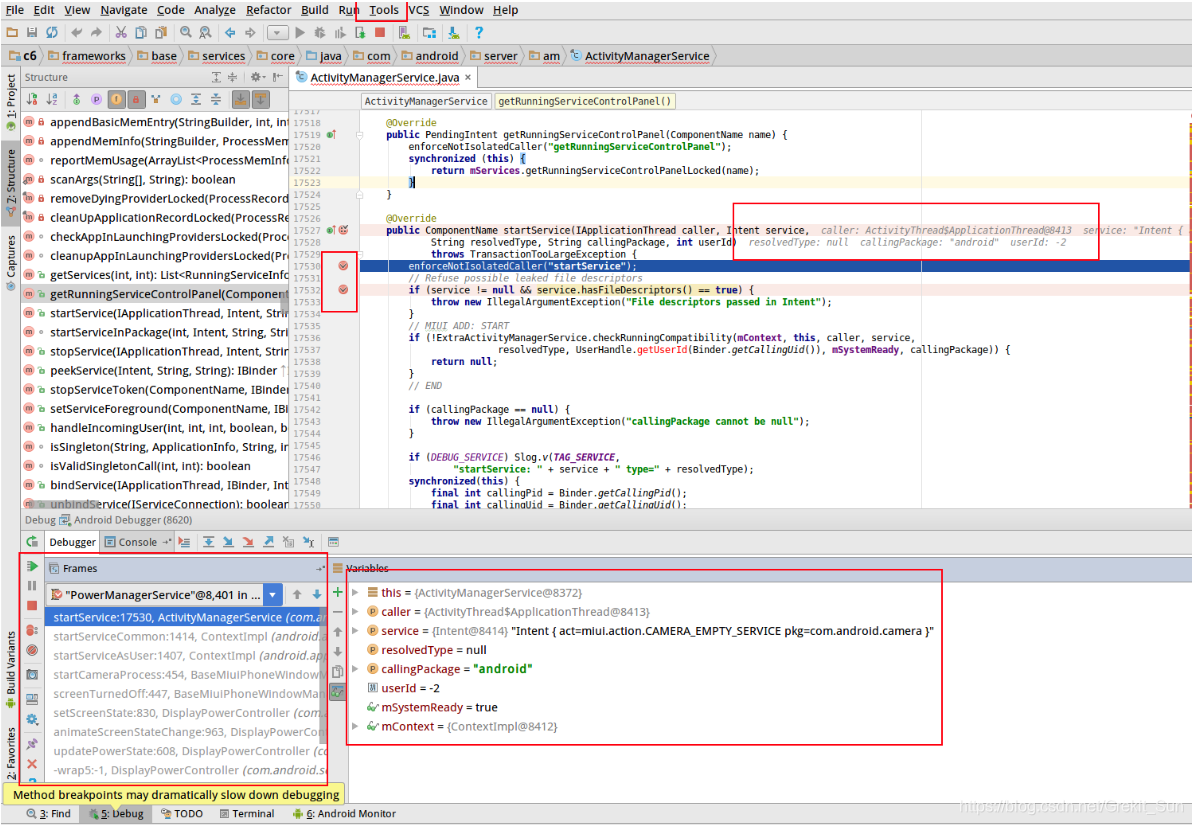Screen dimensions: 1193x825
Task: Click the getRunningServiceControlPanel() method breadcrumb
Action: 585,100
